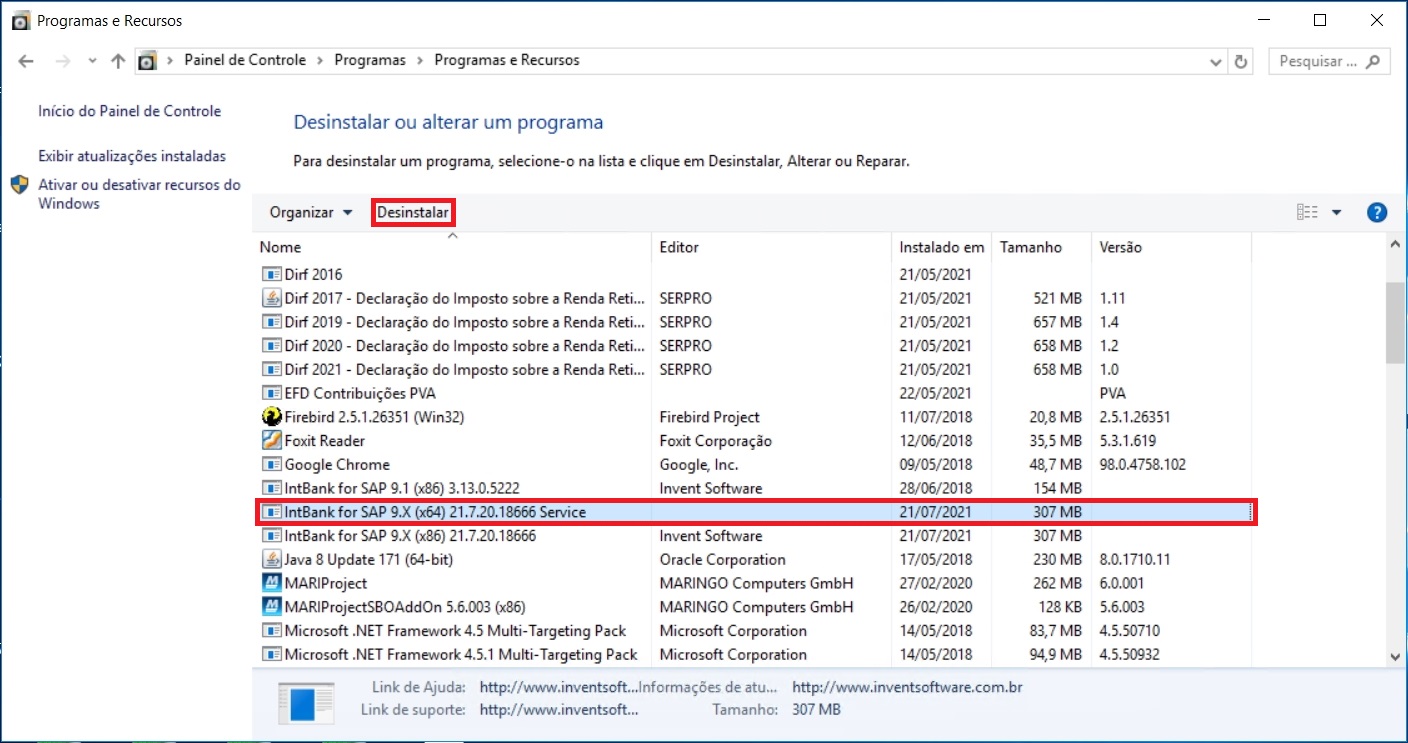The image size is (1408, 743).
Task: Click the shield icon beside Windows features
Action: (x=20, y=185)
